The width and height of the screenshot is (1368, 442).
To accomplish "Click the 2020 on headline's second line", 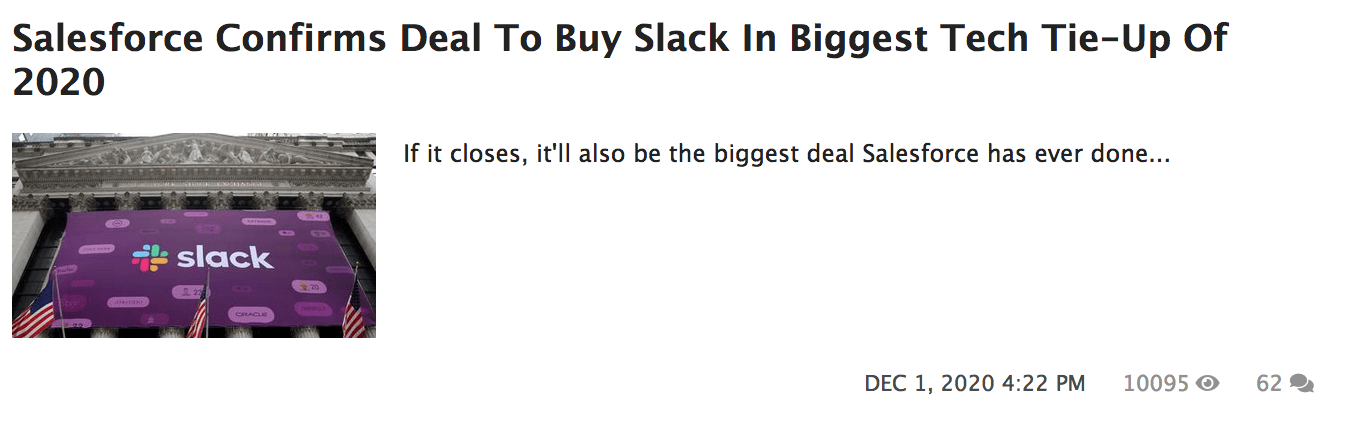I will (58, 82).
